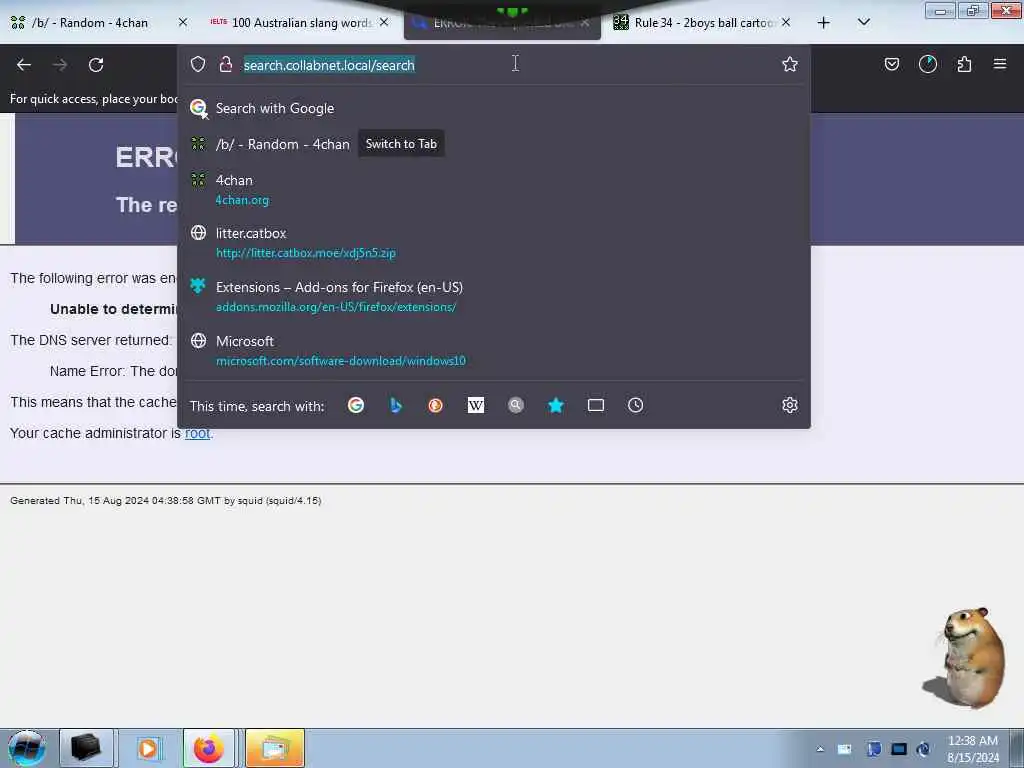This screenshot has width=1024, height=768.
Task: Show hidden system tray icons
Action: click(x=820, y=749)
